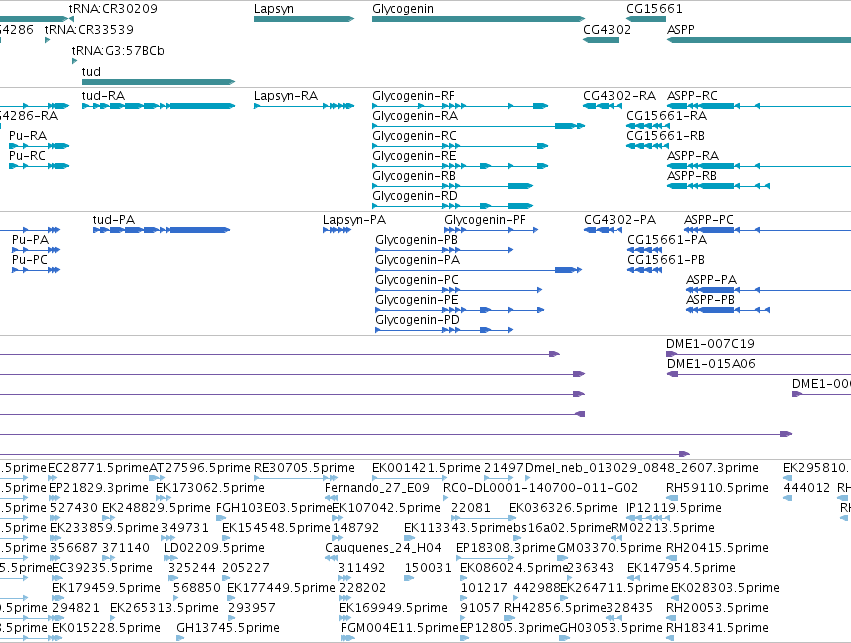The image size is (851, 643).
Task: Click the tRNA:CR33539 feature label
Action: [89, 29]
